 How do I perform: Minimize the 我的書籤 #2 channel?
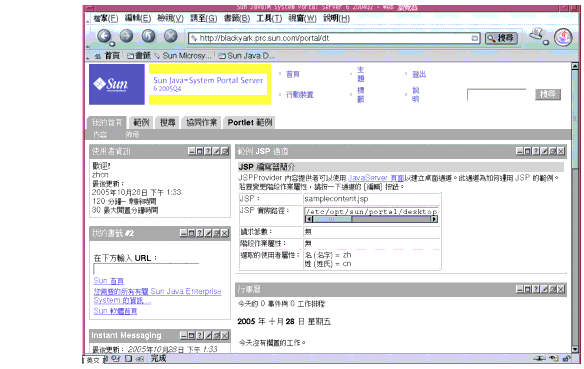tap(183, 233)
